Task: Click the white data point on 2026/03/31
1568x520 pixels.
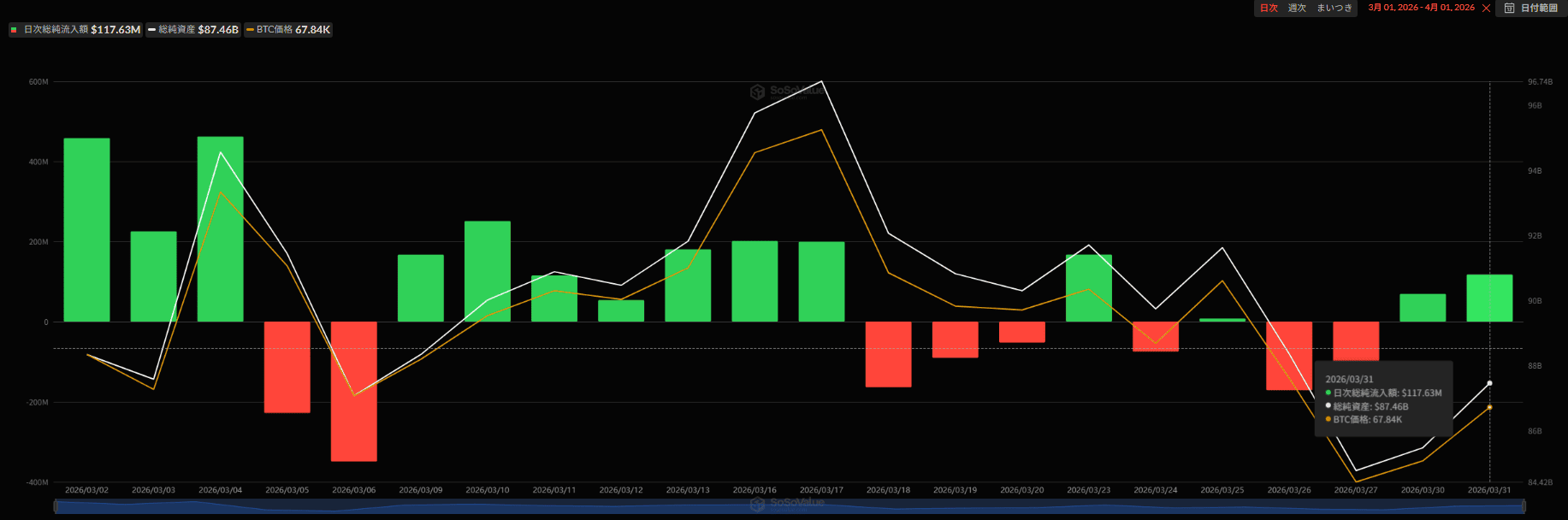Action: coord(1489,383)
